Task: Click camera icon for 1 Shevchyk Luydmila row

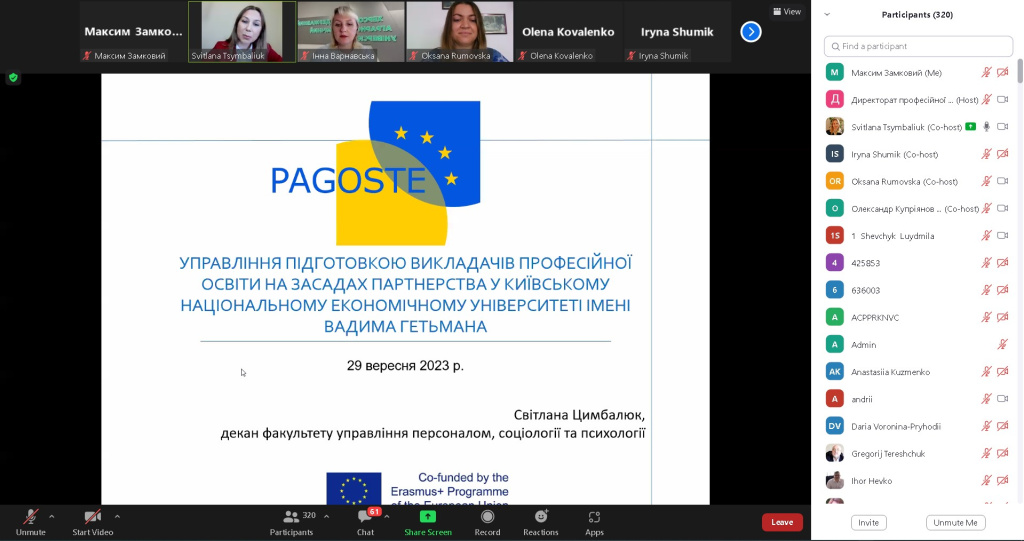Action: (1003, 235)
